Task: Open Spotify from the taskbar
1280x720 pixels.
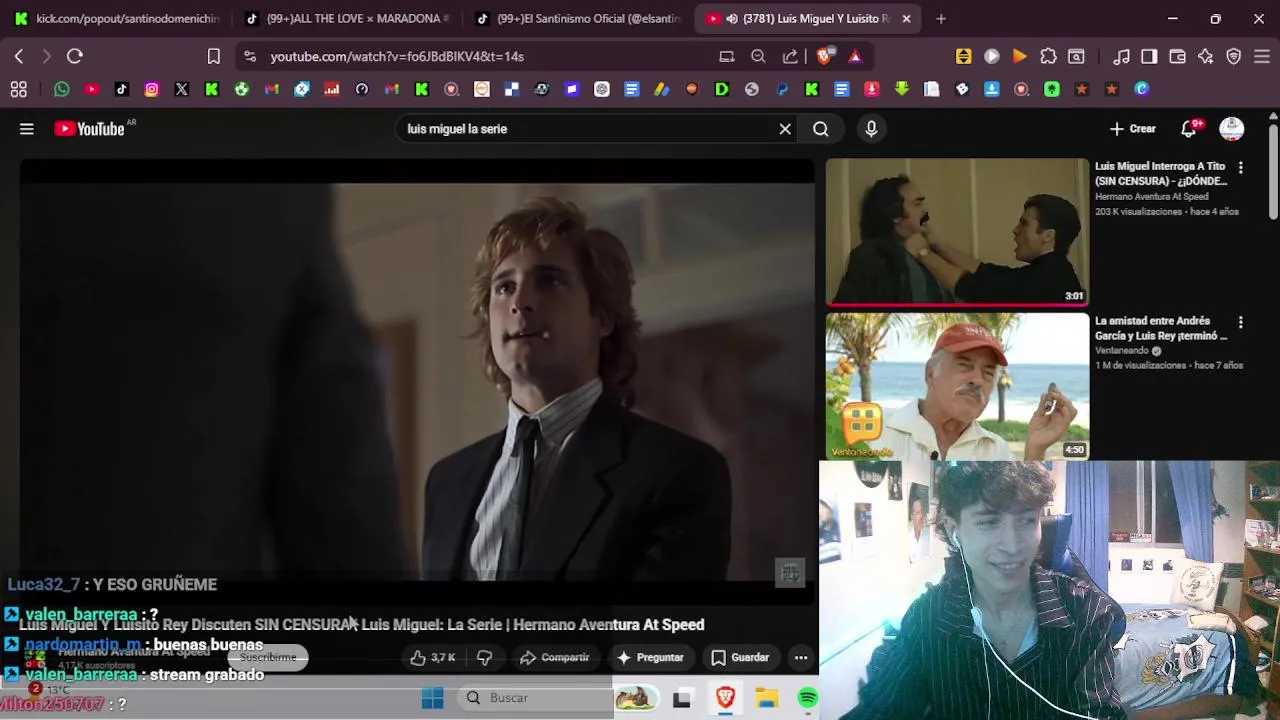Action: tap(808, 698)
